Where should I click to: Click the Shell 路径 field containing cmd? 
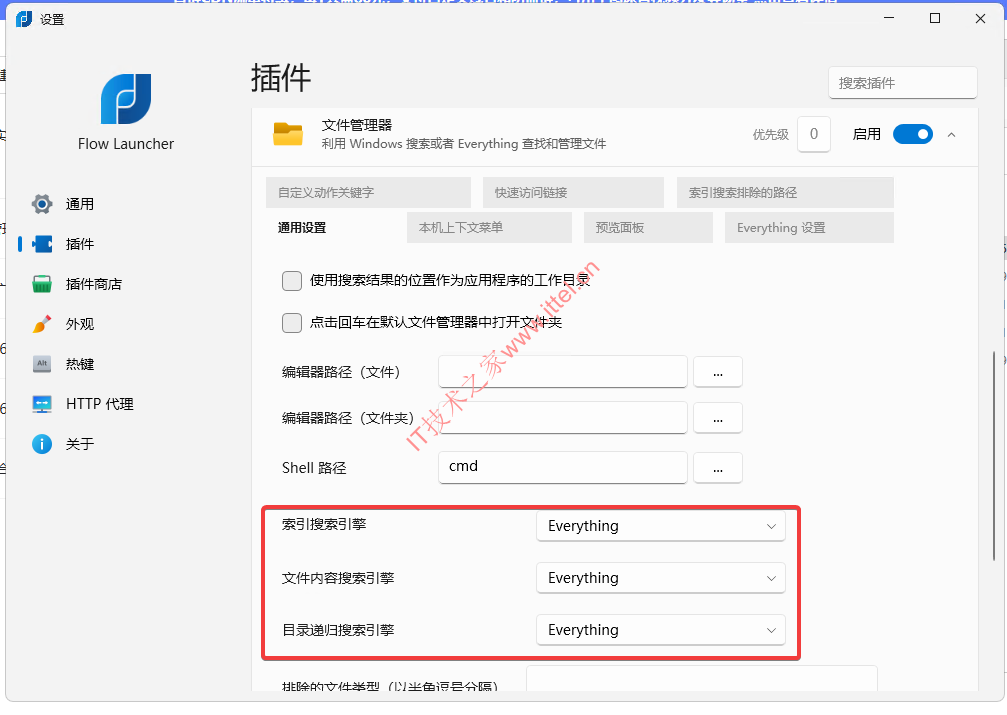tap(563, 468)
